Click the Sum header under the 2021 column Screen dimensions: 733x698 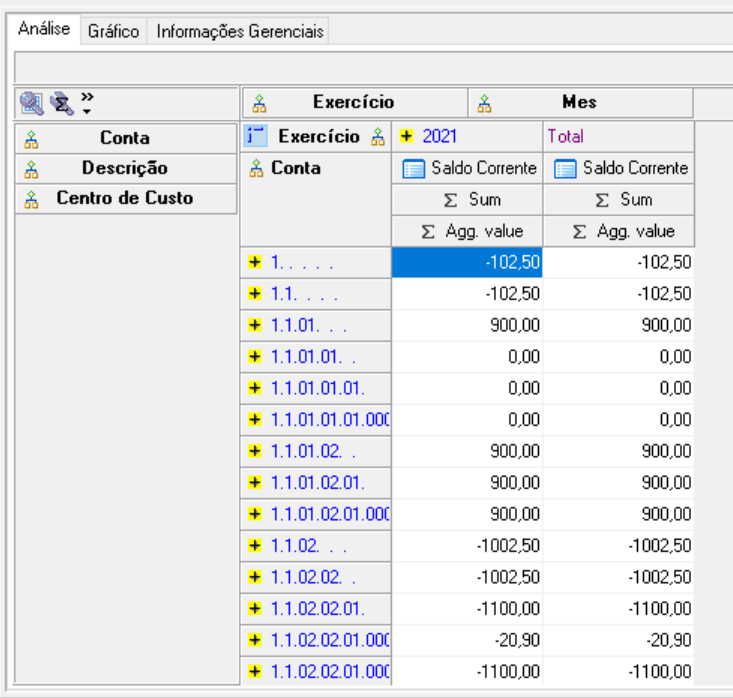467,200
